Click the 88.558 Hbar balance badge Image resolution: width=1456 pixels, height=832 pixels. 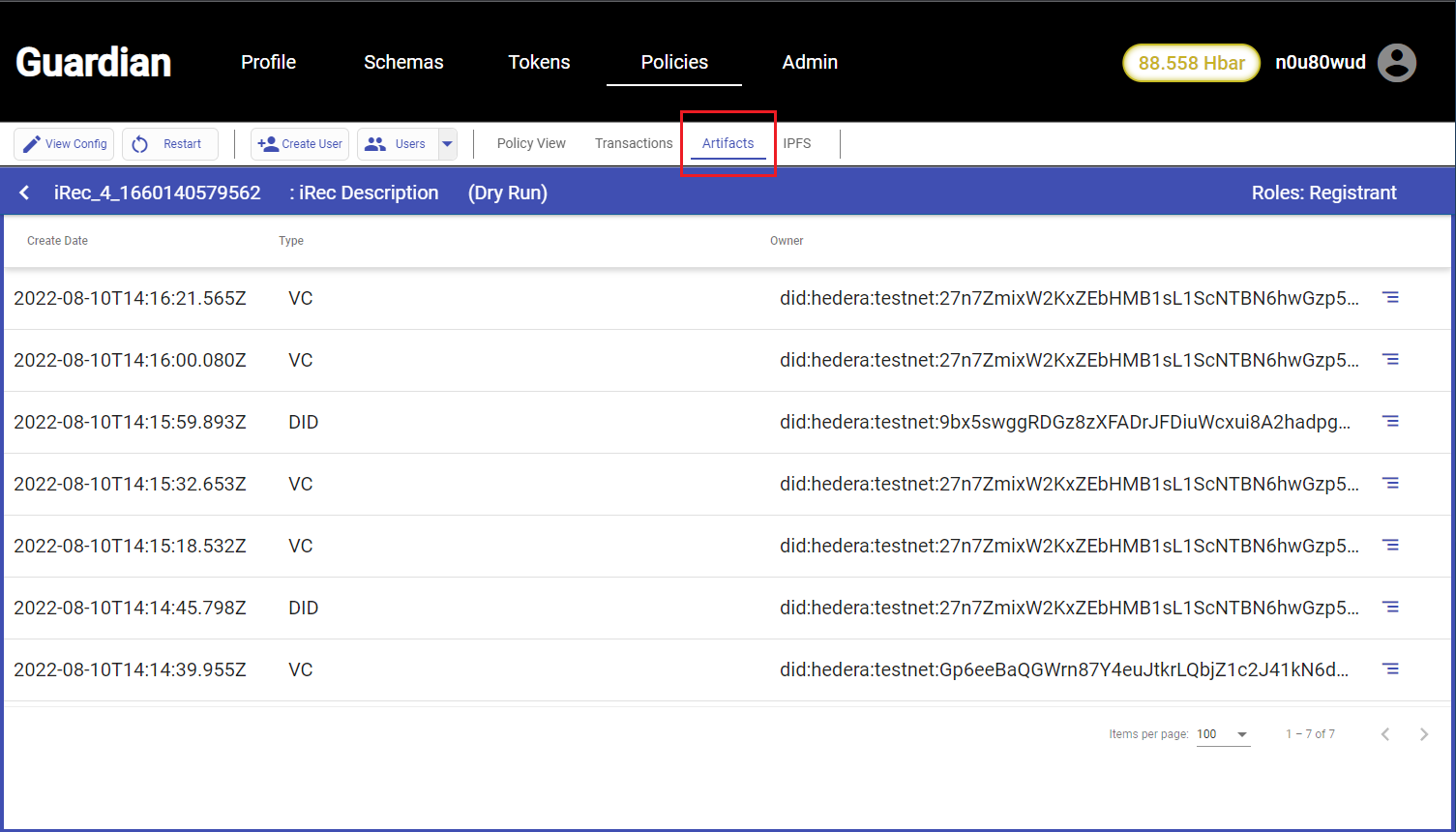[1191, 63]
